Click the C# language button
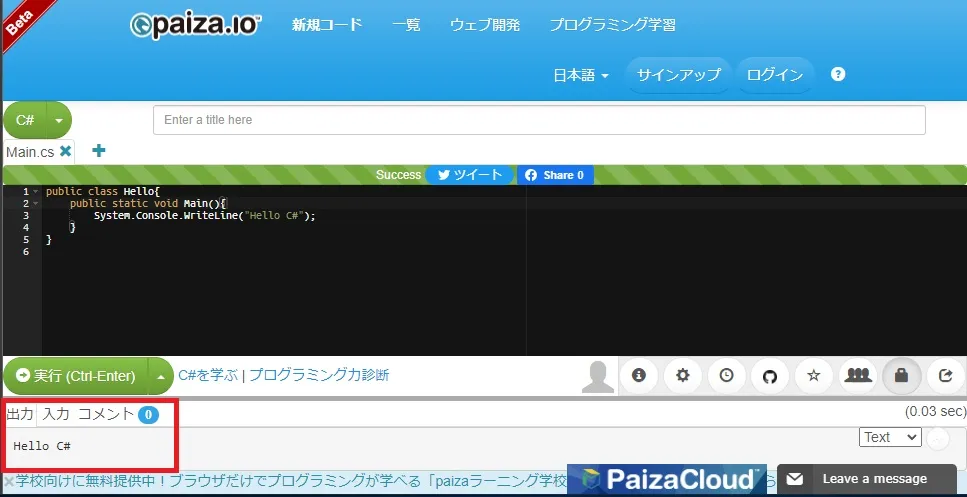The height and width of the screenshot is (497, 967). pos(25,120)
